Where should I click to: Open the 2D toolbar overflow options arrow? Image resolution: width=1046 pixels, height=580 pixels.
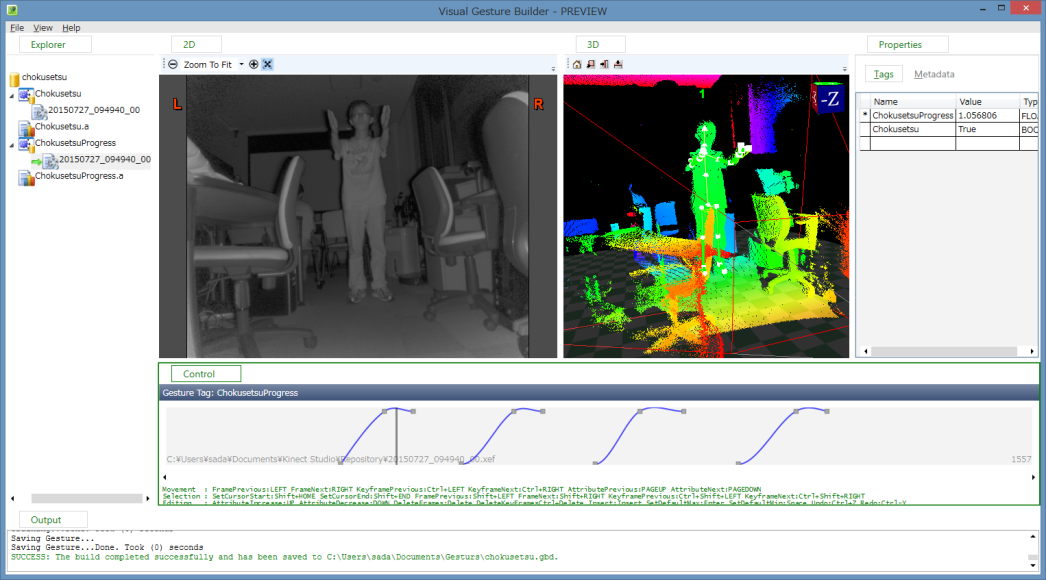[553, 69]
